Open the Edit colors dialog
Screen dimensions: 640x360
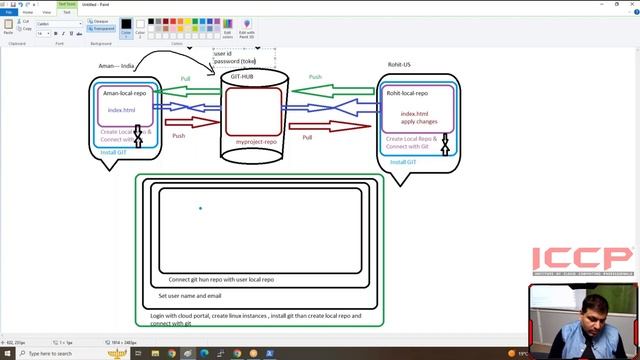pos(228,29)
